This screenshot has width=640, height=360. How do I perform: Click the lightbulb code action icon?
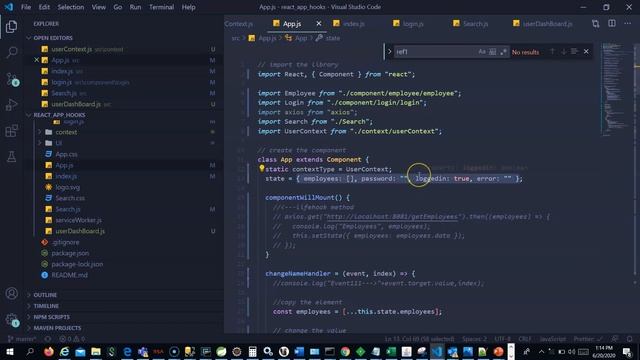pyautogui.click(x=262, y=168)
